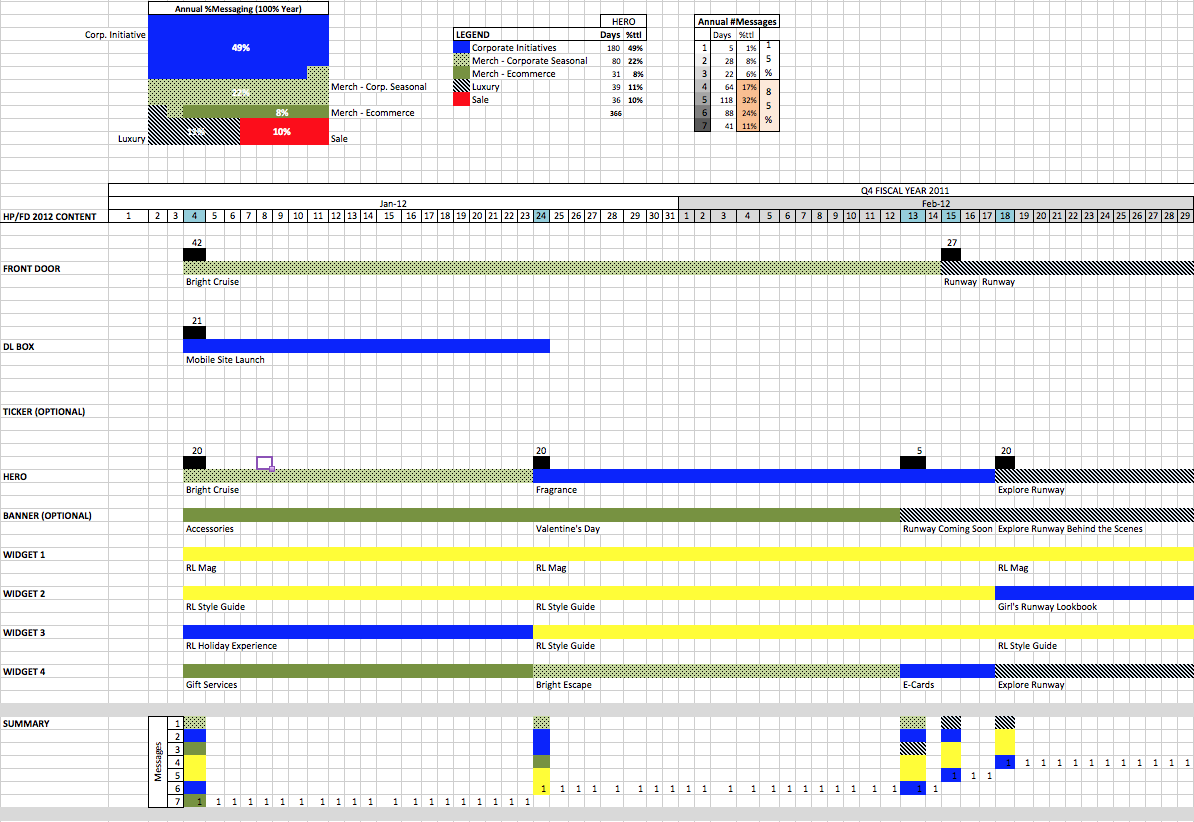Click the 'WIDGET 1' row label

[24, 555]
